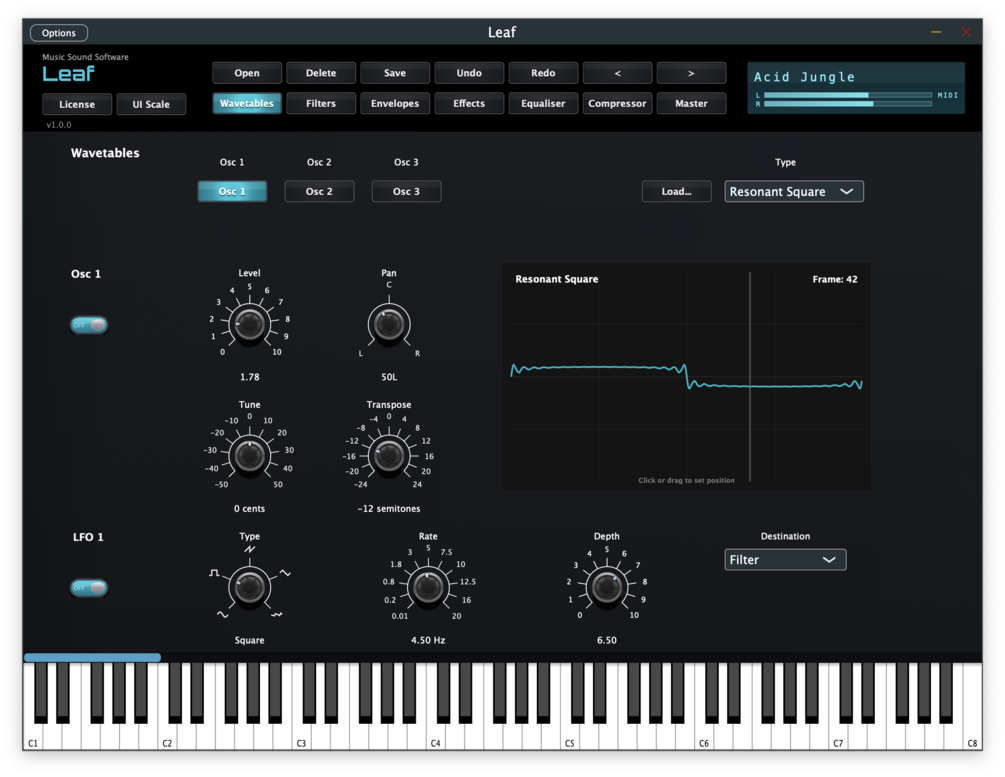
Task: Click the 4.50 Hz rate value
Action: 428,640
